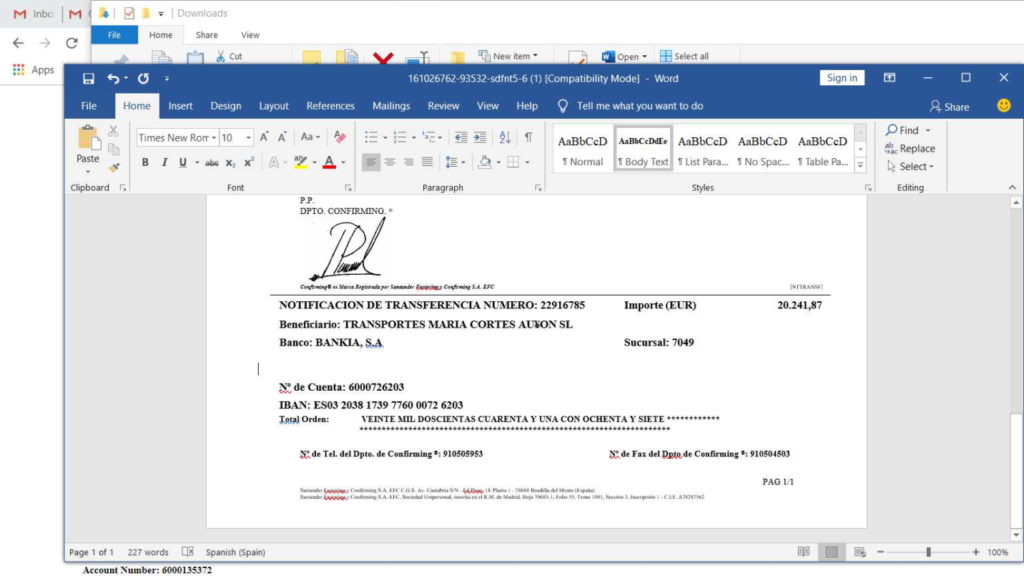Sort the selected text alphabetically
Image resolution: width=1024 pixels, height=576 pixels.
click(505, 137)
